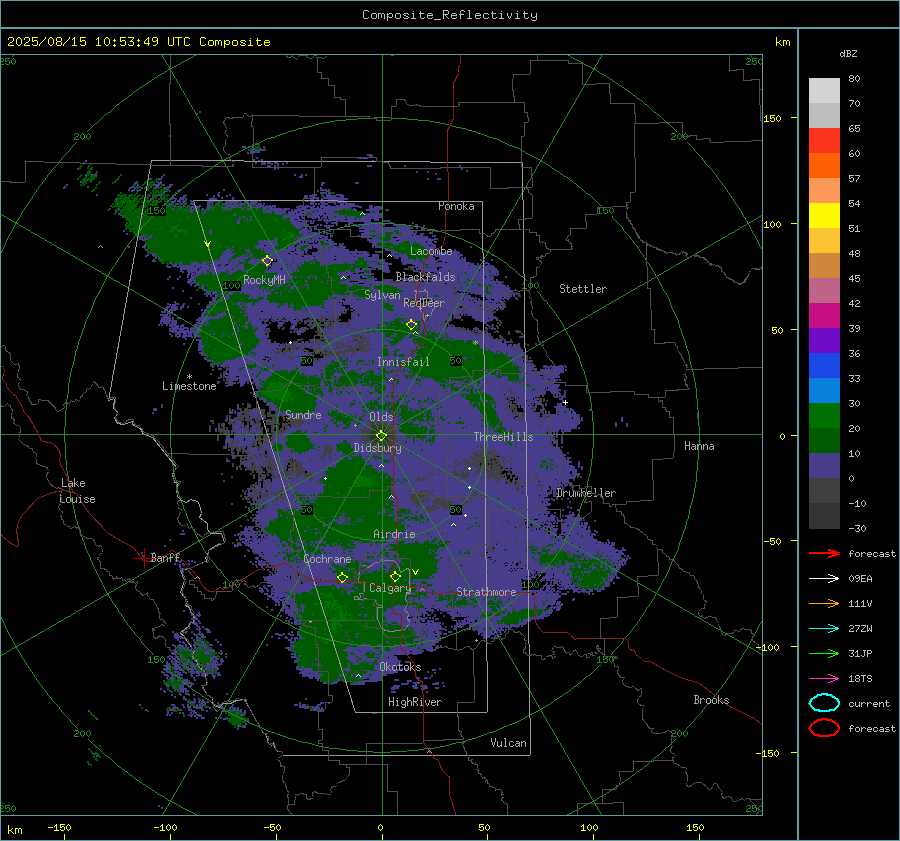
Task: Click the purple 36–39 dBZ swatch
Action: click(824, 341)
